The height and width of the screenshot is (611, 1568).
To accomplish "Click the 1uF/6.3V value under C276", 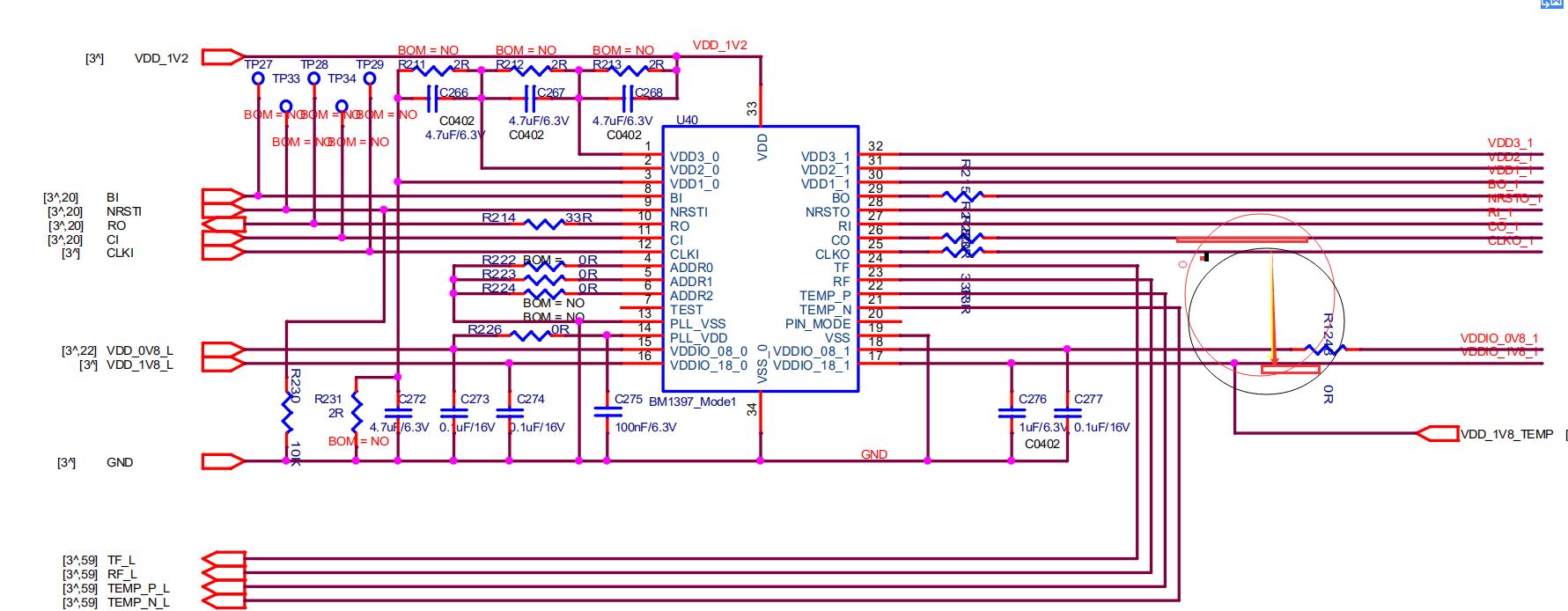I will coord(1044,427).
